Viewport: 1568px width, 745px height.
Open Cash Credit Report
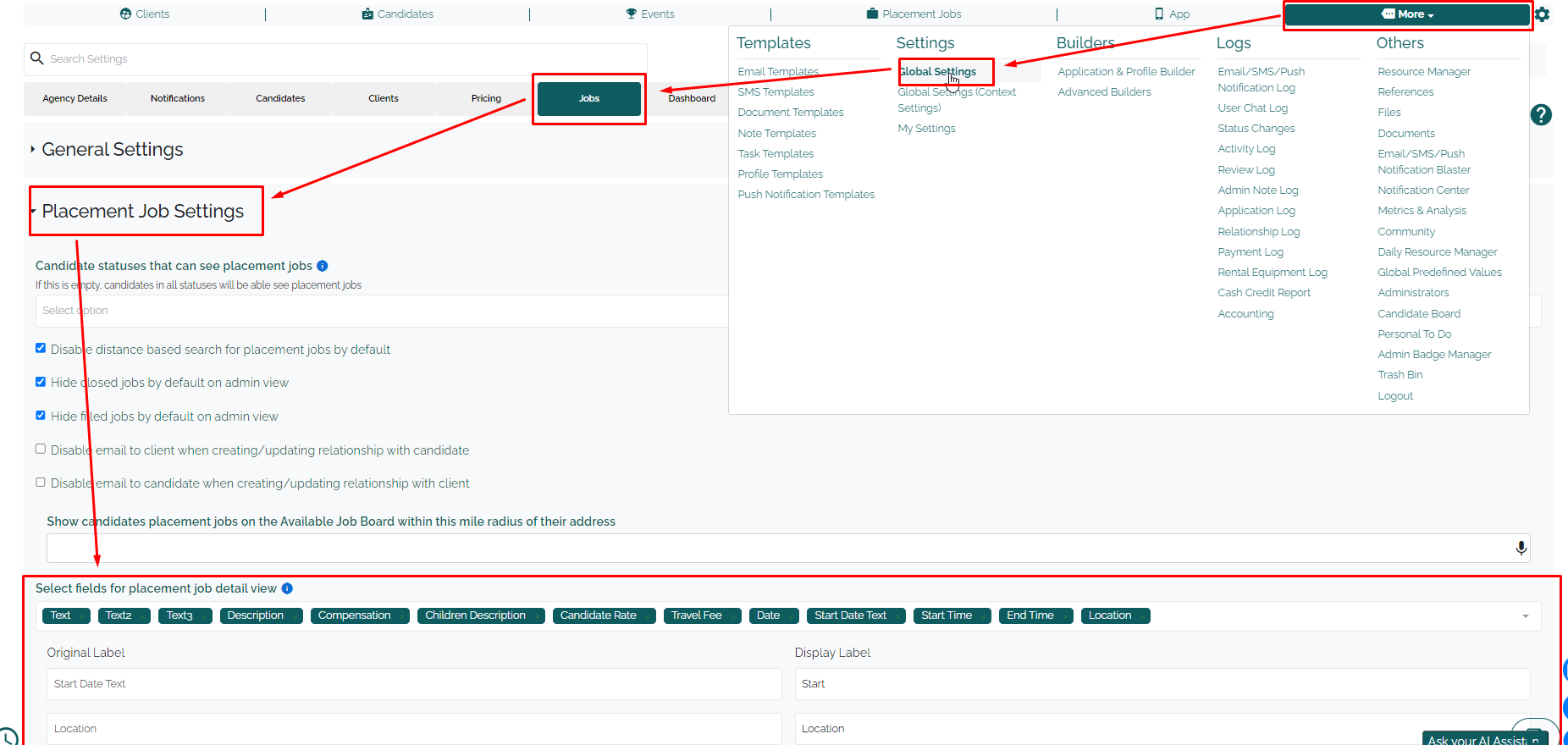(1264, 293)
